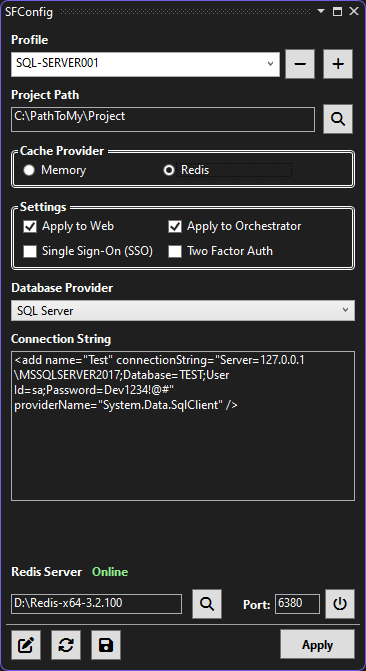Click the Project Path label
This screenshot has width=366, height=671.
[x=45, y=95]
